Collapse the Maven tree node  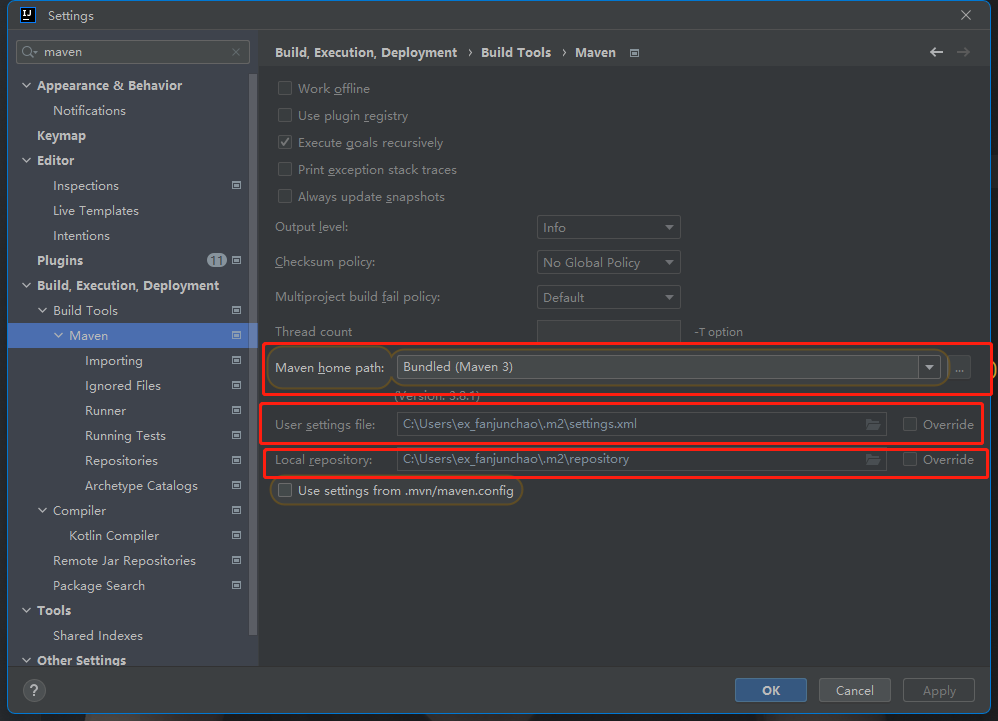(x=59, y=335)
